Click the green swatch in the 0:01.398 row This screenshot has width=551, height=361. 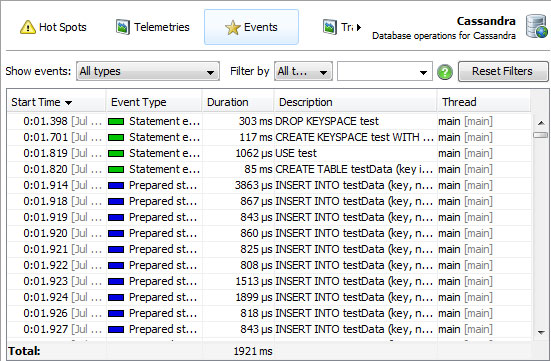116,122
